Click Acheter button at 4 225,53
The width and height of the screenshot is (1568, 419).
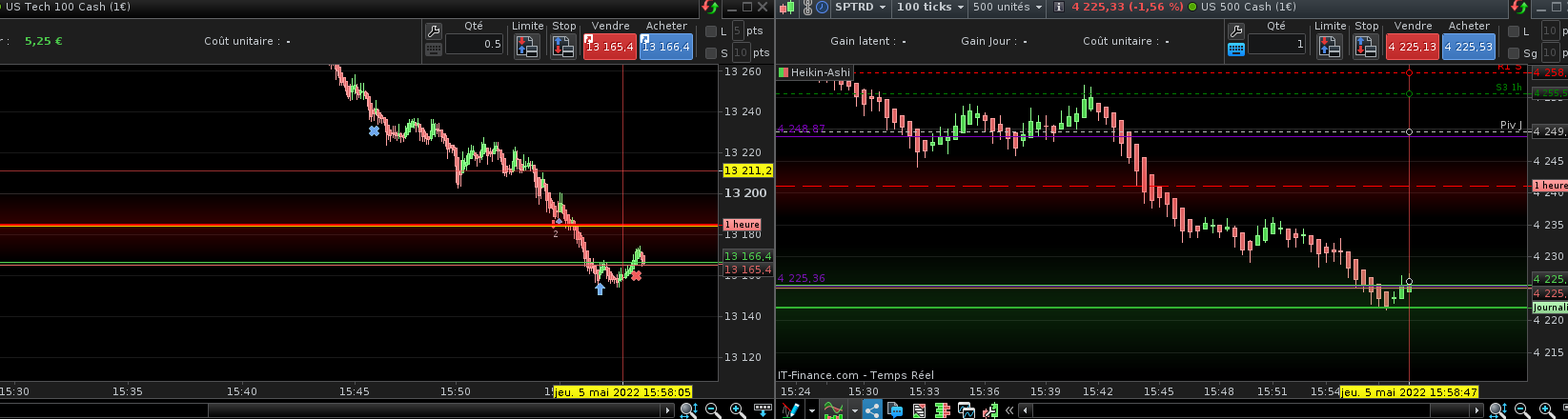point(1468,46)
